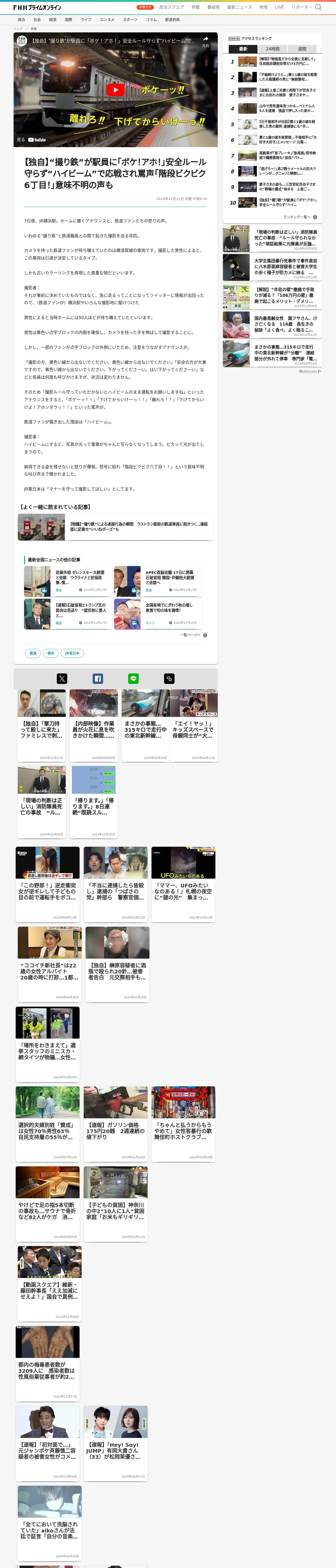Open ranking item 1 about 物価高
The image size is (336, 1568).
273,61
